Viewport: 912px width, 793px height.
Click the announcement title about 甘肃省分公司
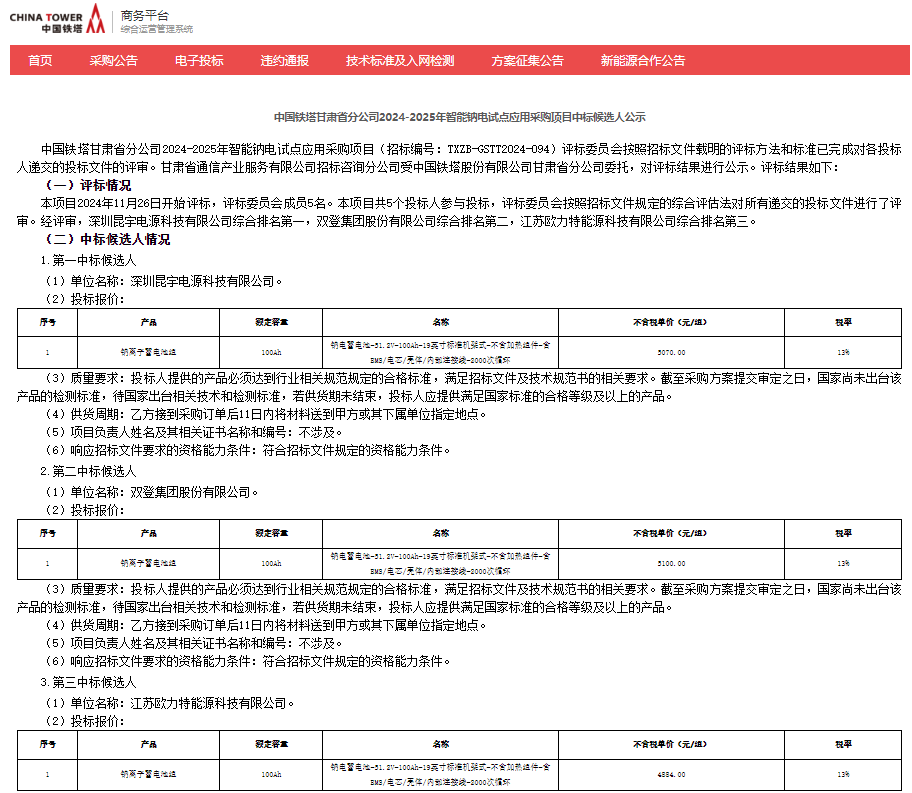pos(460,112)
